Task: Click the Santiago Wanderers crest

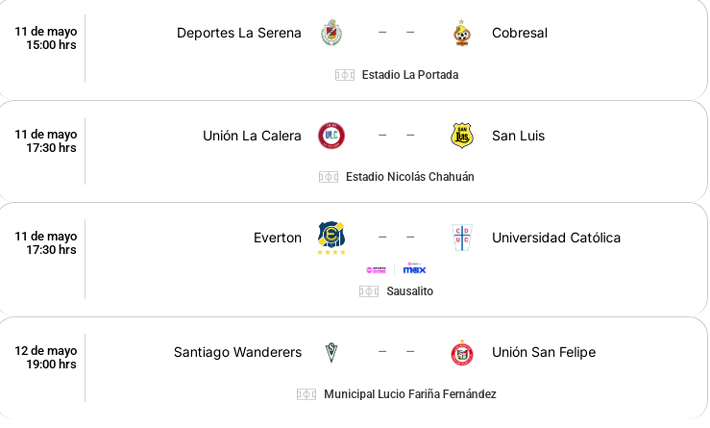Action: [331, 352]
